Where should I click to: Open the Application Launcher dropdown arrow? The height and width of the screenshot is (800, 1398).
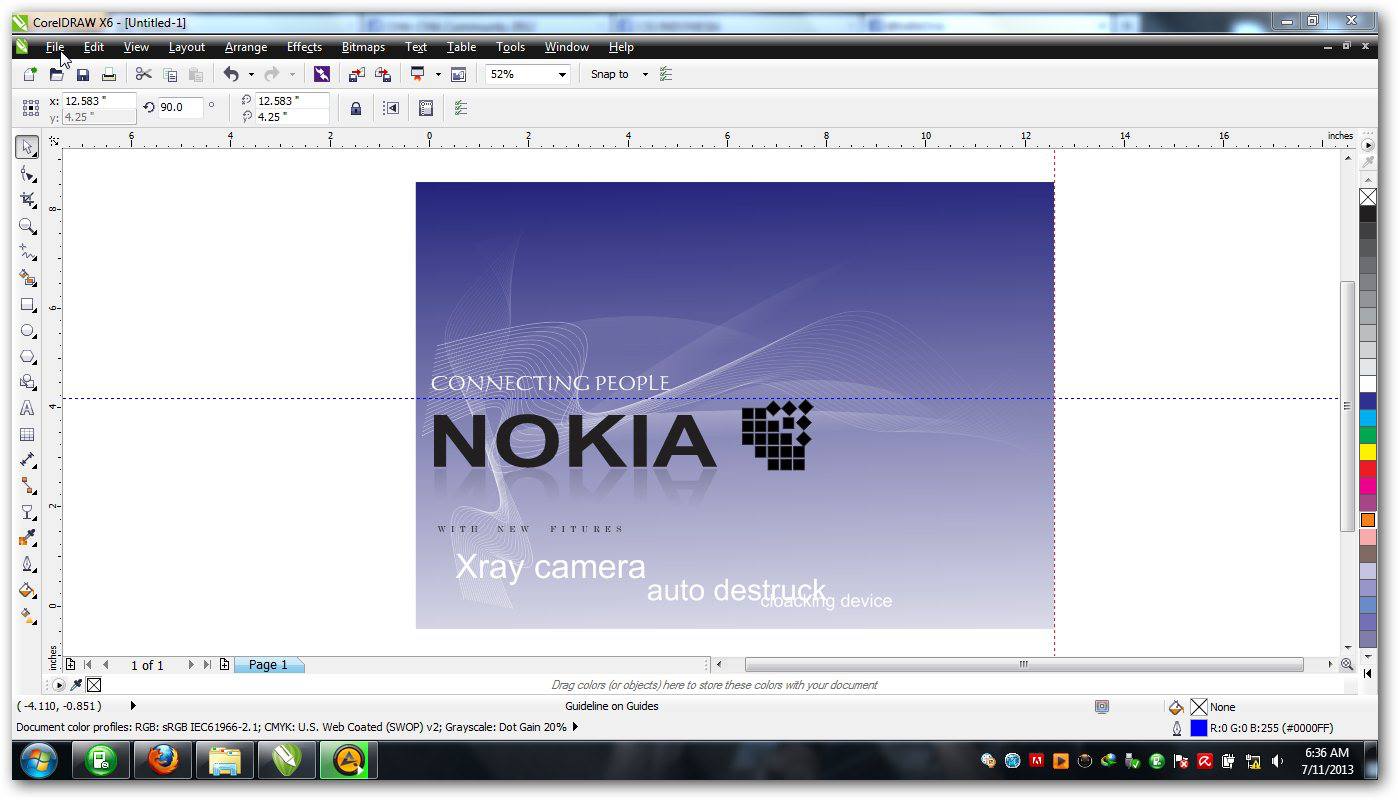pos(438,74)
